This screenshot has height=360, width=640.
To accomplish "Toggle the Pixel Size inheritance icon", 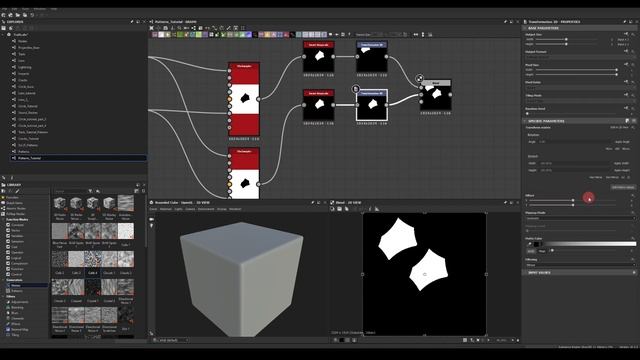I will click(626, 64).
